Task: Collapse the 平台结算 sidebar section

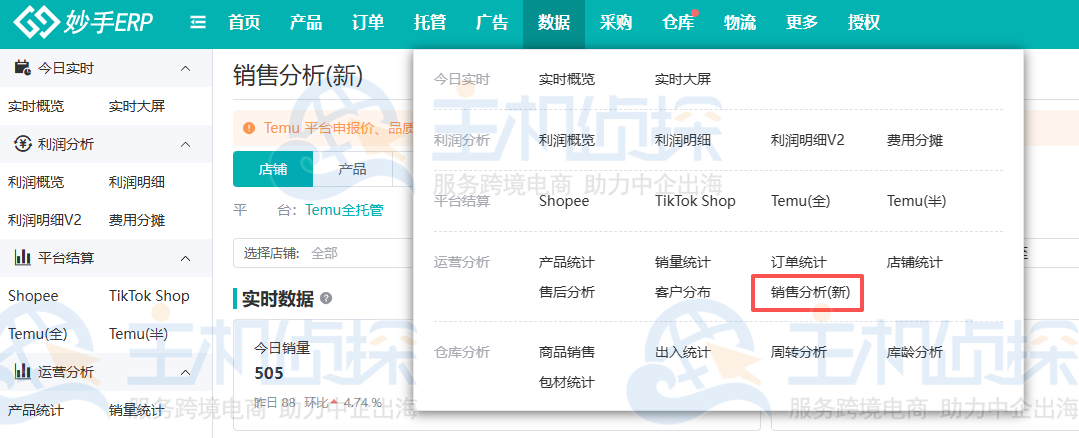Action: [185, 259]
